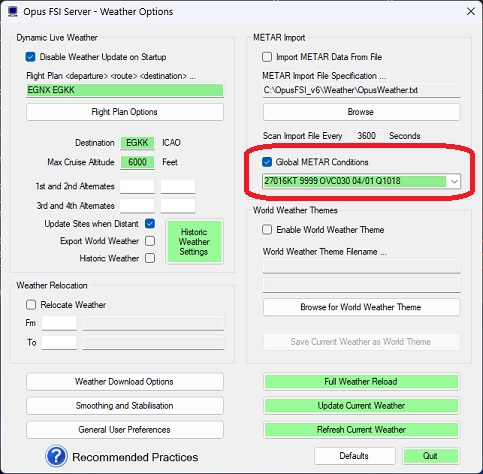483x474 pixels.
Task: Enable Historic Weather checkbox
Action: tap(150, 258)
